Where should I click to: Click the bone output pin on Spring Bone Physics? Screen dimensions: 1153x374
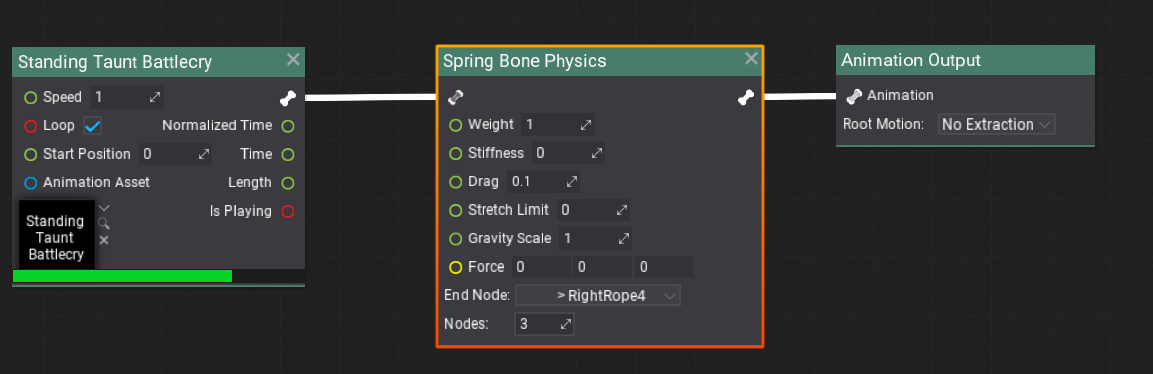[746, 97]
